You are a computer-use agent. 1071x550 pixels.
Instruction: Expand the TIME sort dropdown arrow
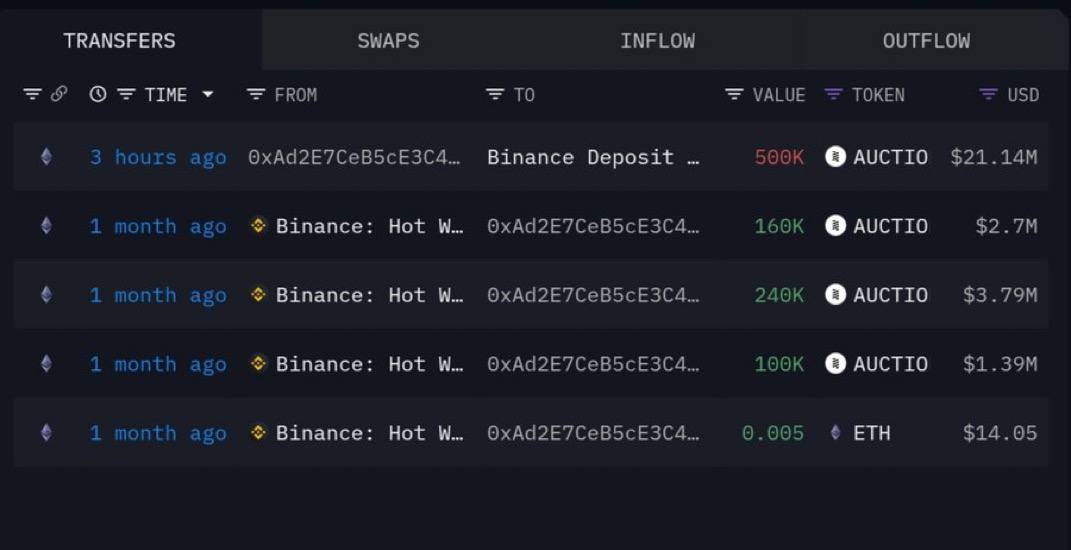pyautogui.click(x=208, y=94)
